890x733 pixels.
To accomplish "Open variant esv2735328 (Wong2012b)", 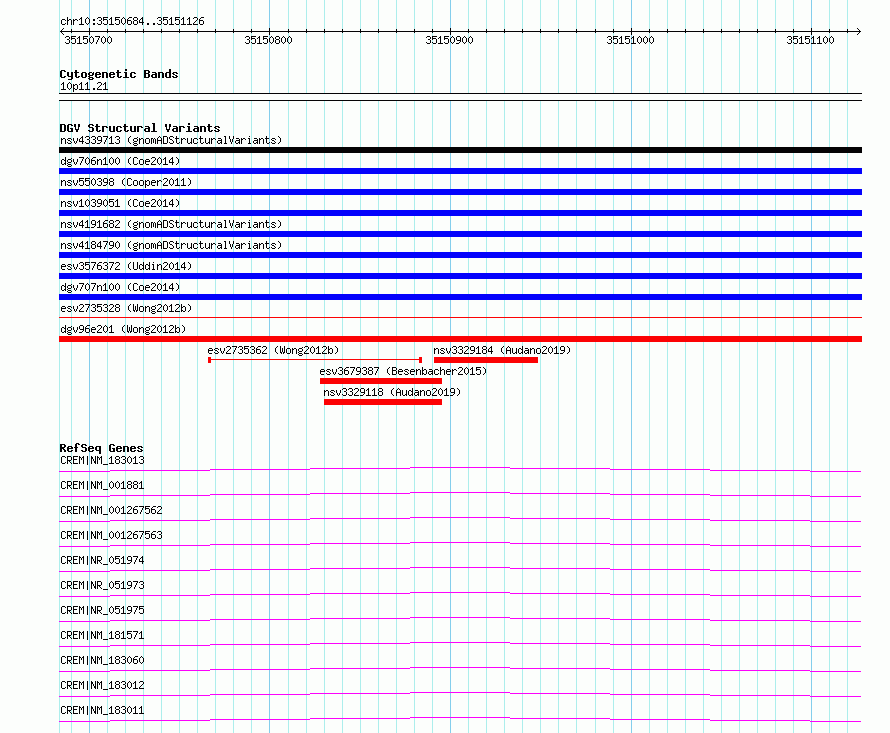I will 126,308.
